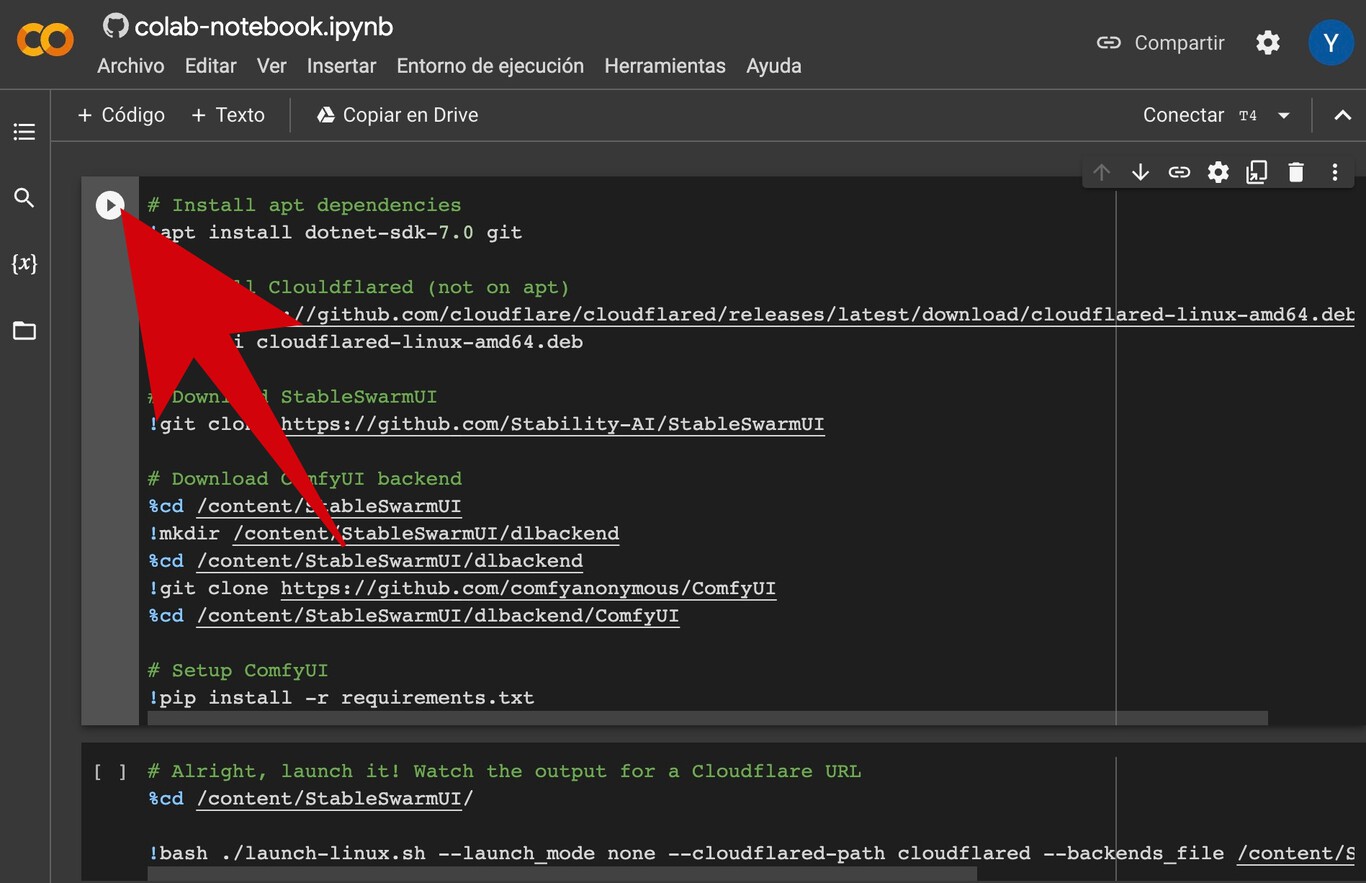
Task: Open cell settings gear in cell toolbar
Action: [1218, 172]
